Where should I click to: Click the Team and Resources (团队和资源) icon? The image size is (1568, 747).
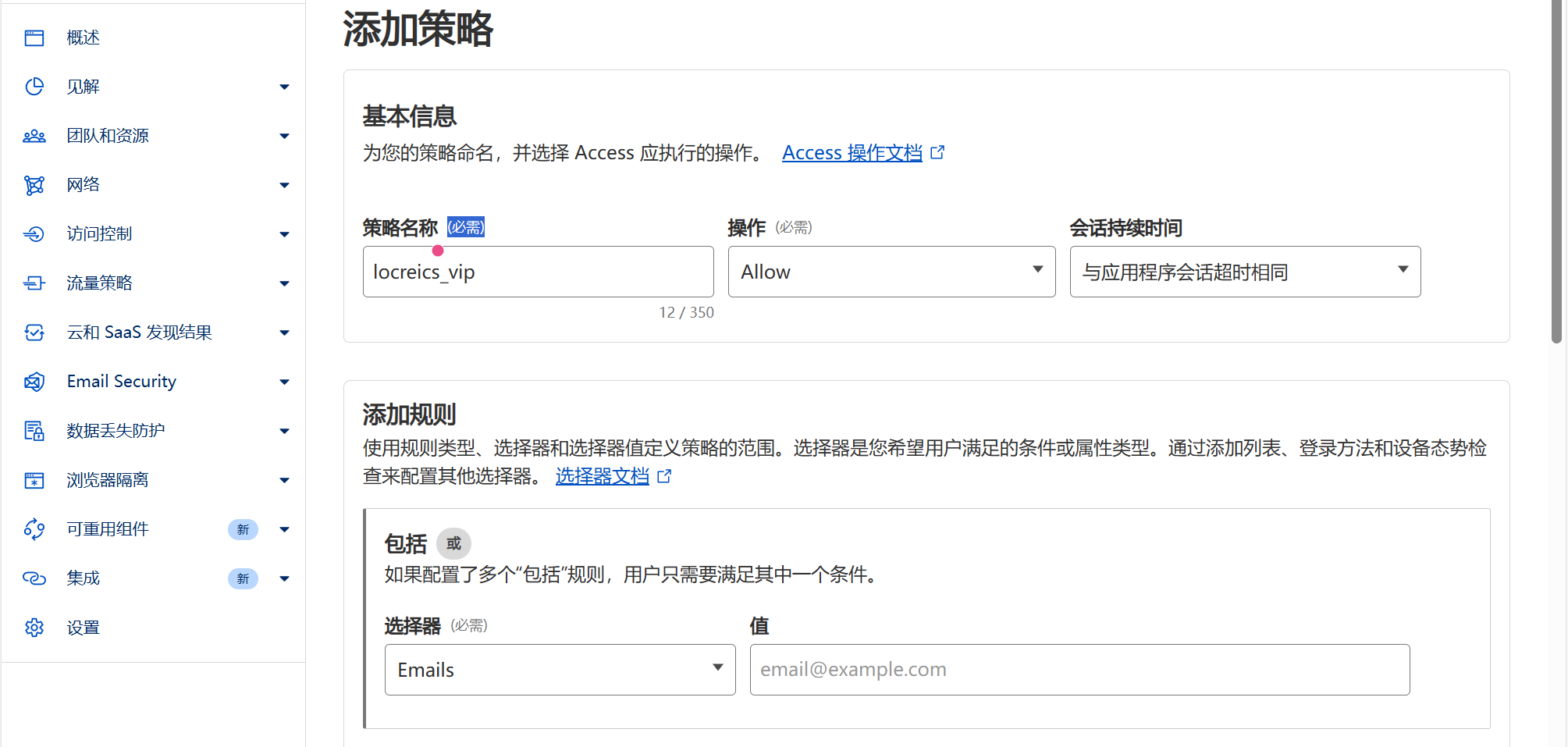click(x=34, y=136)
